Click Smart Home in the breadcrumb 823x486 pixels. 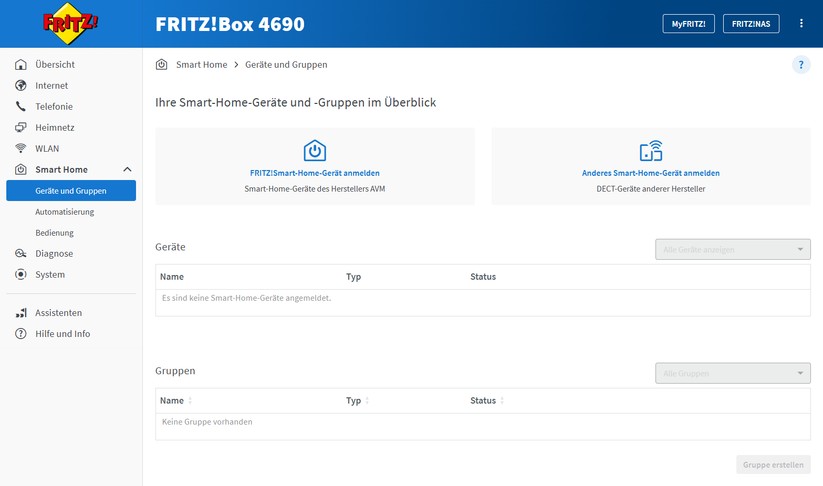(x=202, y=65)
